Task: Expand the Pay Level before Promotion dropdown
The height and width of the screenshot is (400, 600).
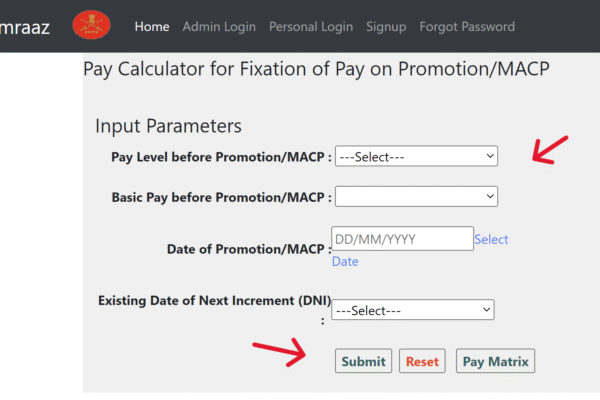Action: pos(417,157)
